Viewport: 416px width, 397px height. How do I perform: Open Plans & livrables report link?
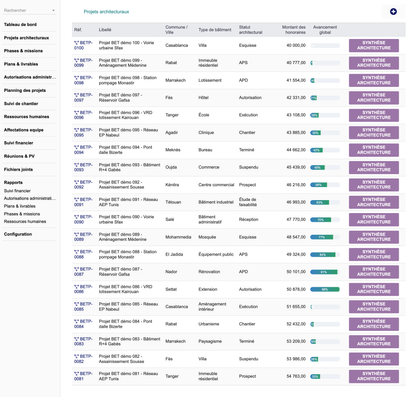[20, 206]
